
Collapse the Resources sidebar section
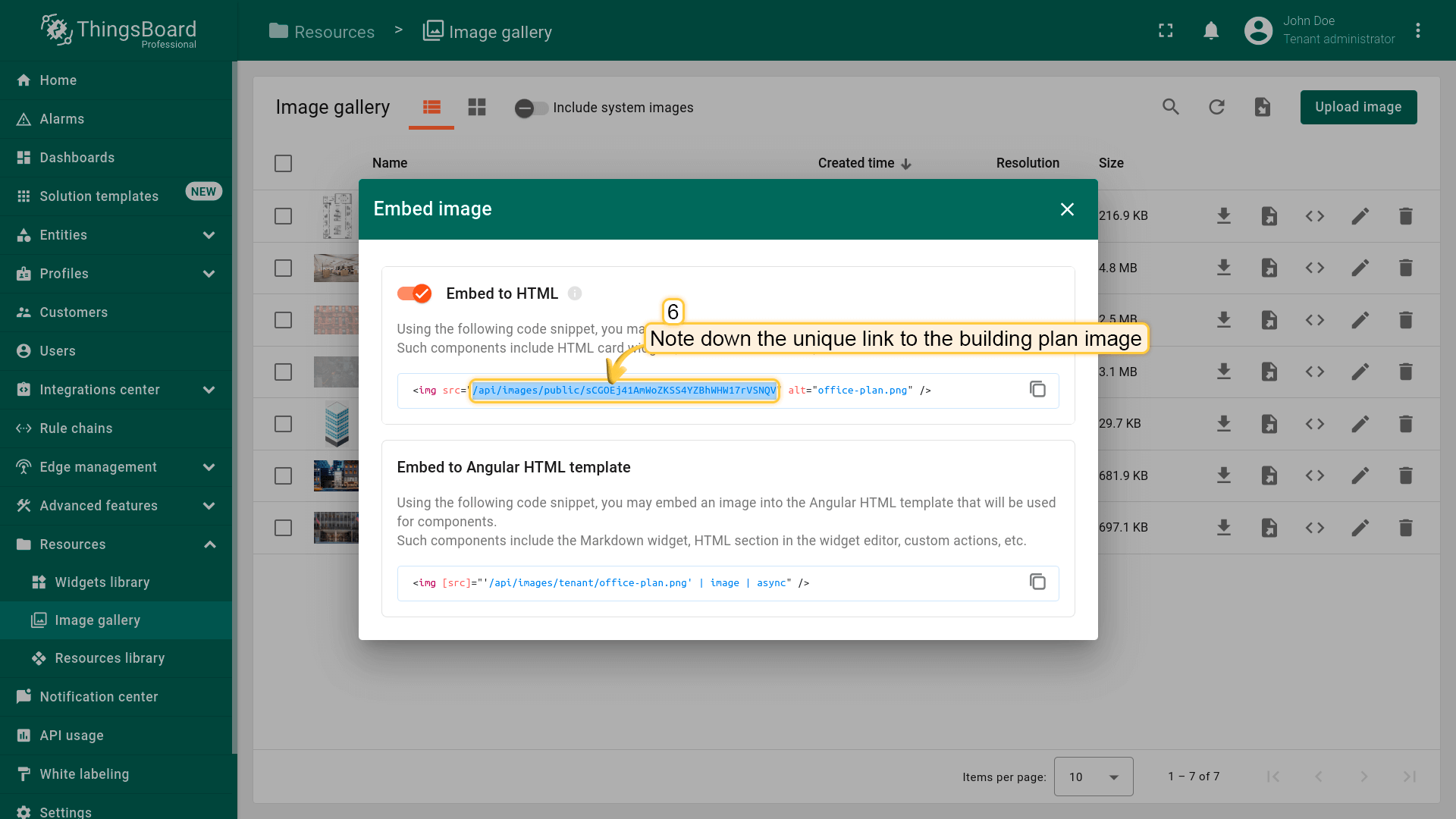click(x=209, y=544)
